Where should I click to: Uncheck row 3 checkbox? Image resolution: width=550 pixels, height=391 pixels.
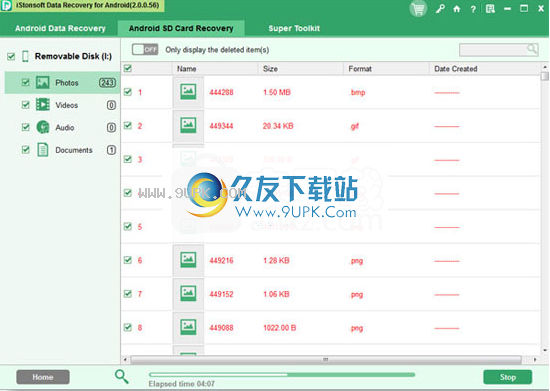pos(128,159)
